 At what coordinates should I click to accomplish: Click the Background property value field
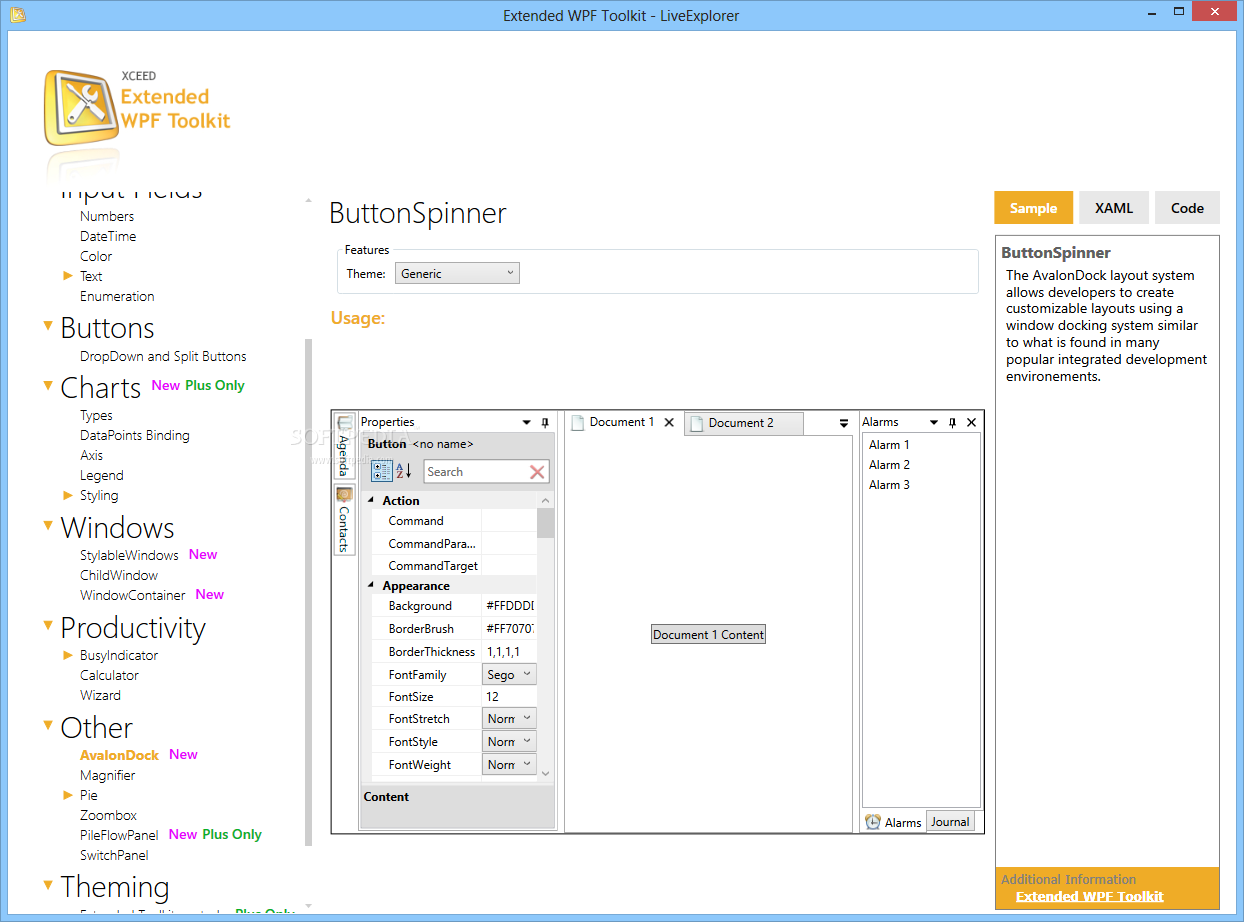point(509,606)
